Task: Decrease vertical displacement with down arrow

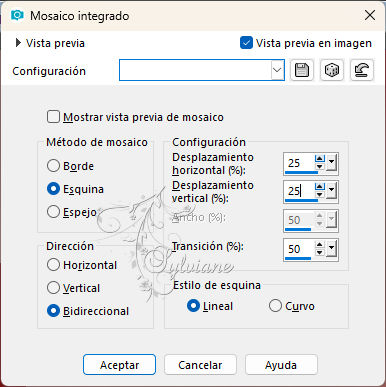Action: point(320,194)
